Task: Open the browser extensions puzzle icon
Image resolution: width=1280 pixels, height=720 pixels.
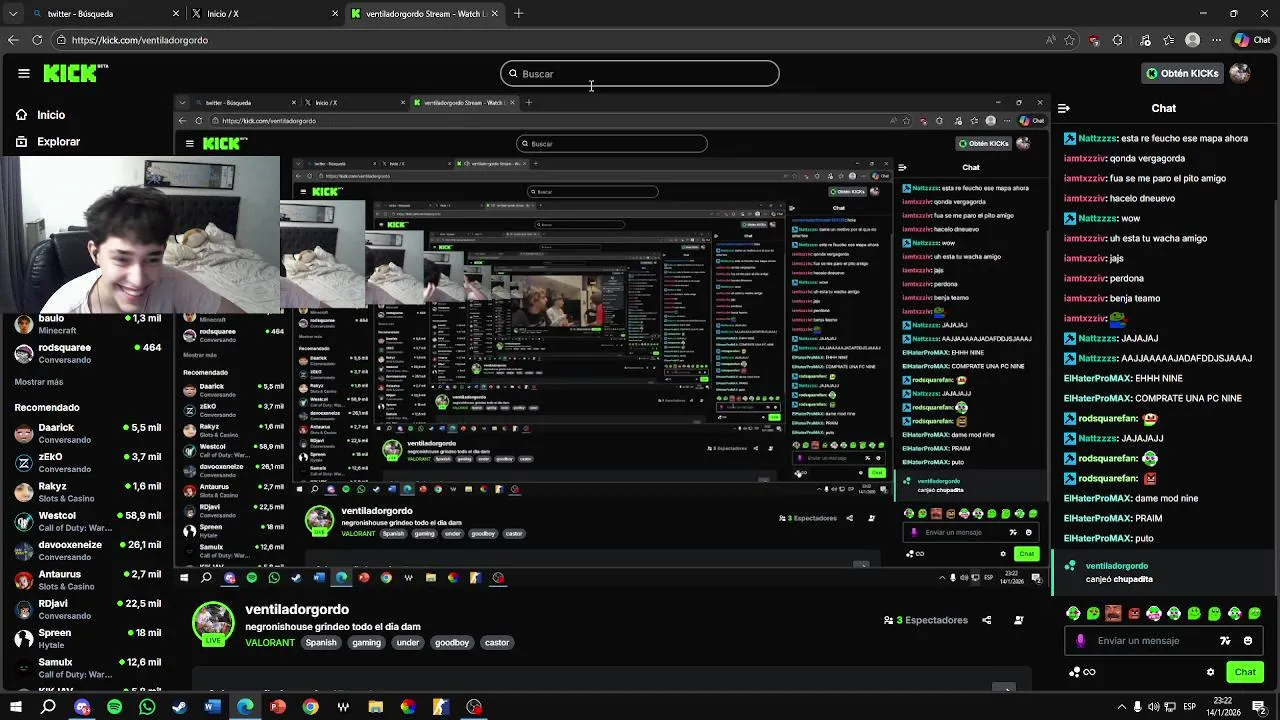Action: coord(1118,40)
